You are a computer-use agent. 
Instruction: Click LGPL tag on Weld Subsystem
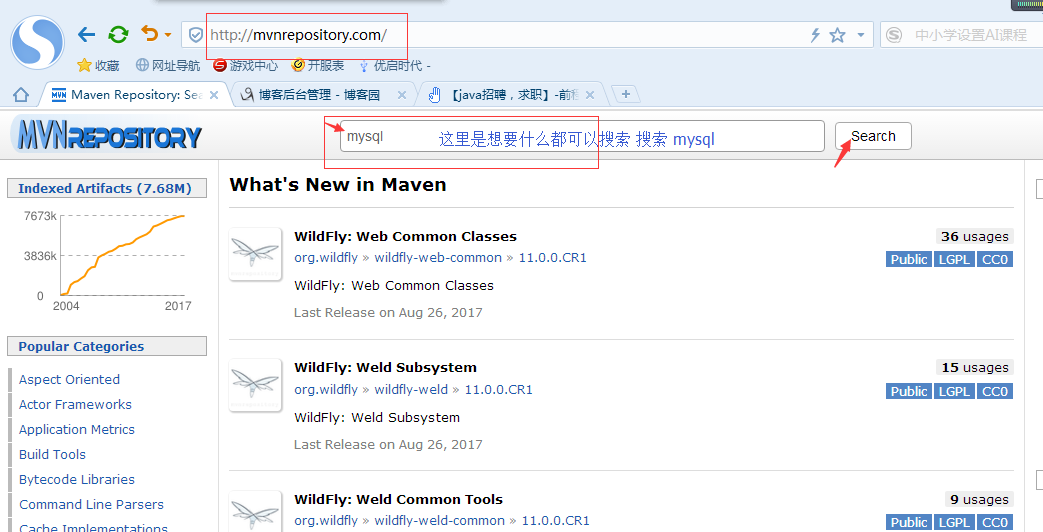coord(955,391)
